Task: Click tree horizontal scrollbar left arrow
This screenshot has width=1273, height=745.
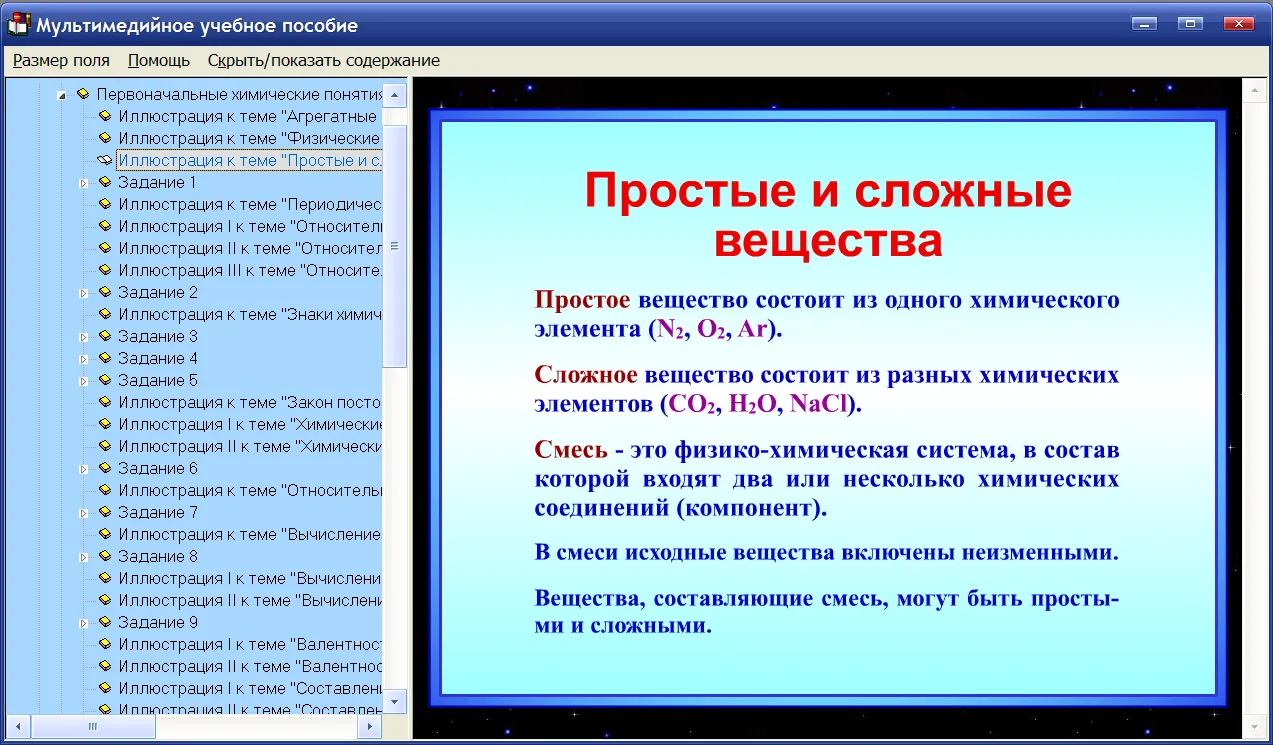Action: point(20,727)
